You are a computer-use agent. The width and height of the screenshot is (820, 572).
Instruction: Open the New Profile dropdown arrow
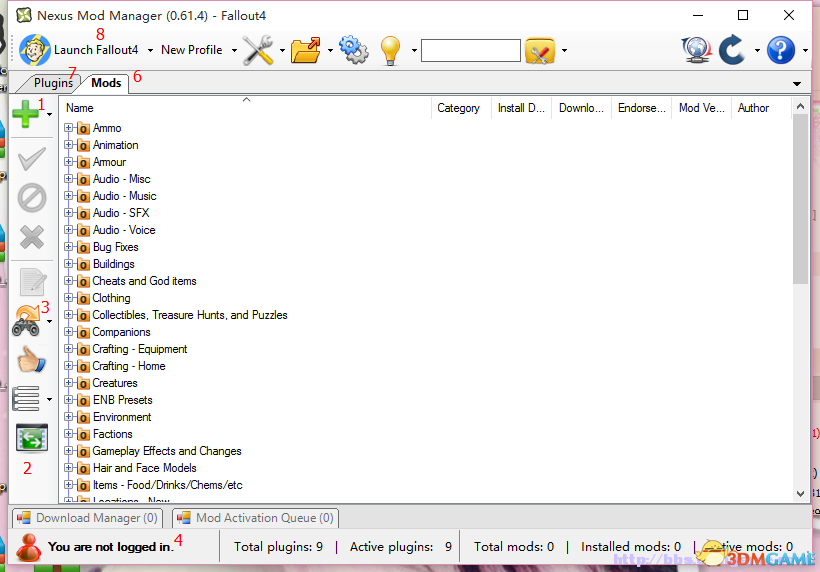[x=234, y=50]
